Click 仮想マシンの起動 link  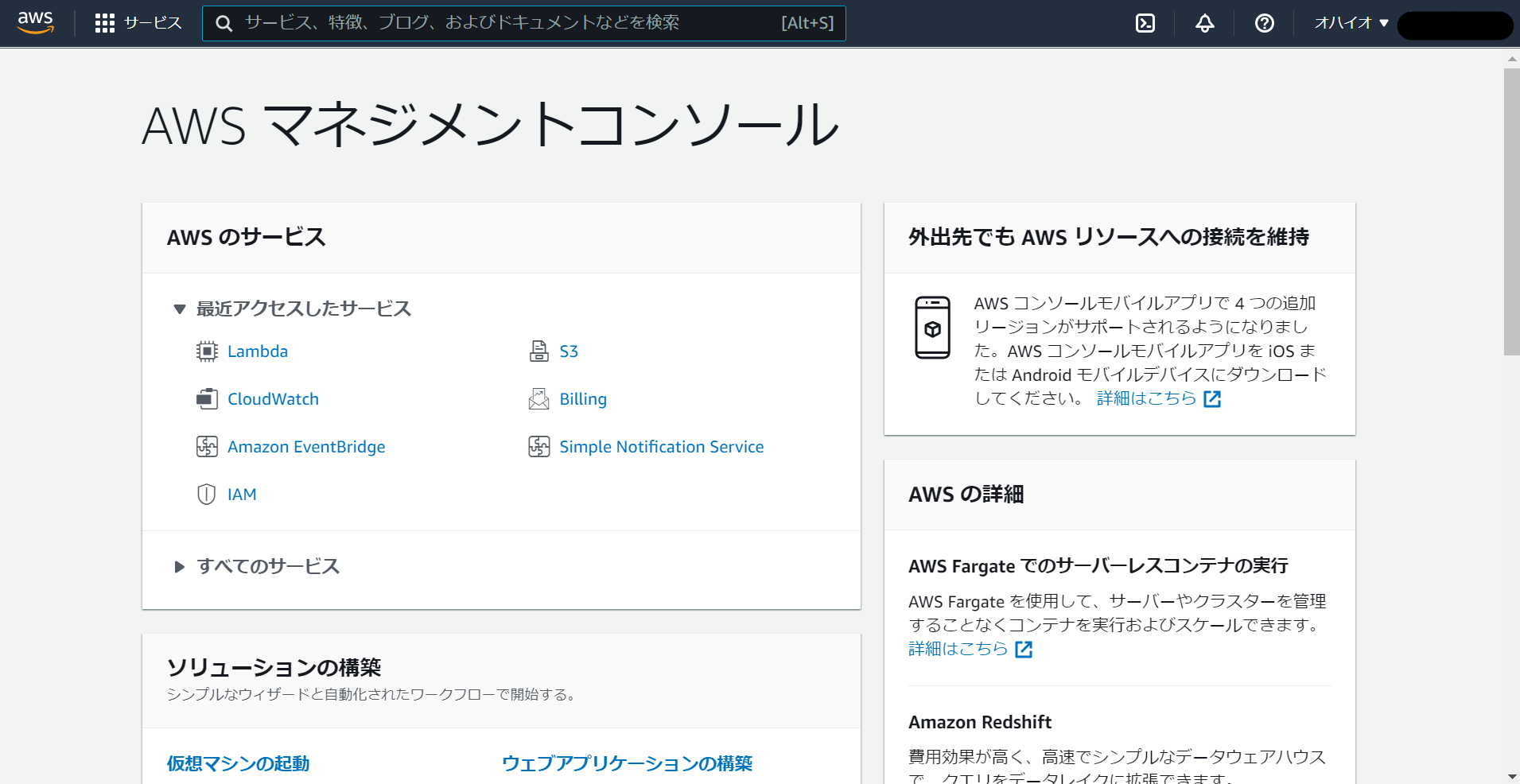coord(238,763)
